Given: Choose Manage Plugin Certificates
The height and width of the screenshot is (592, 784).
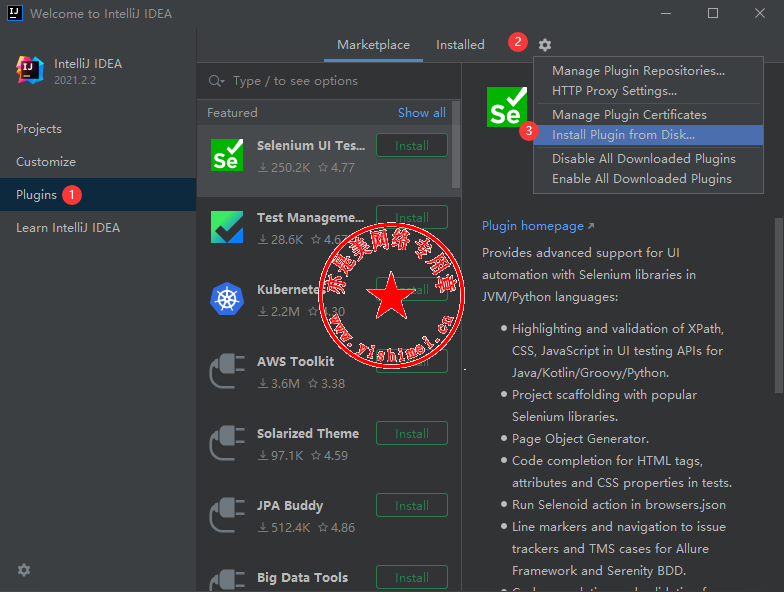Looking at the screenshot, I should click(648, 114).
